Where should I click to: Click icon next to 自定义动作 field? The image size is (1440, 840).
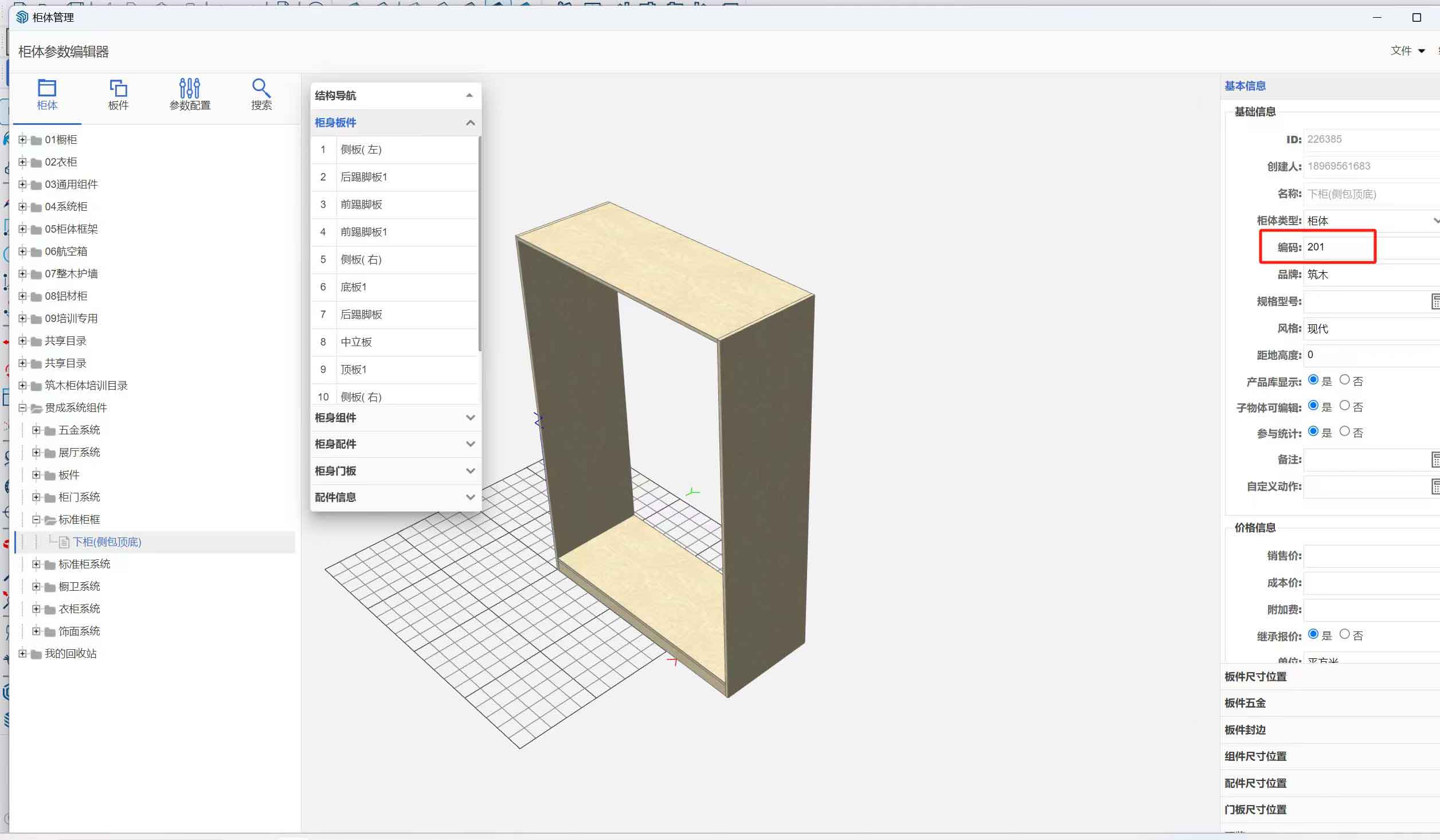[x=1435, y=486]
